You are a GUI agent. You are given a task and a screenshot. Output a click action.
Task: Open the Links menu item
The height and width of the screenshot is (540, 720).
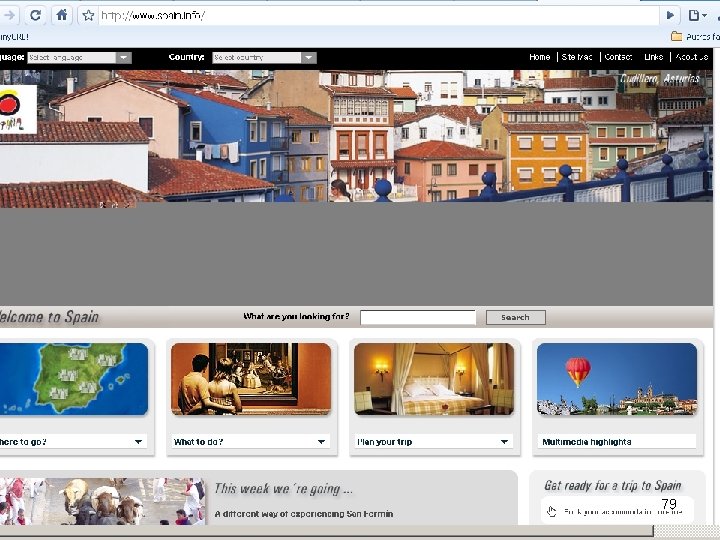[653, 57]
